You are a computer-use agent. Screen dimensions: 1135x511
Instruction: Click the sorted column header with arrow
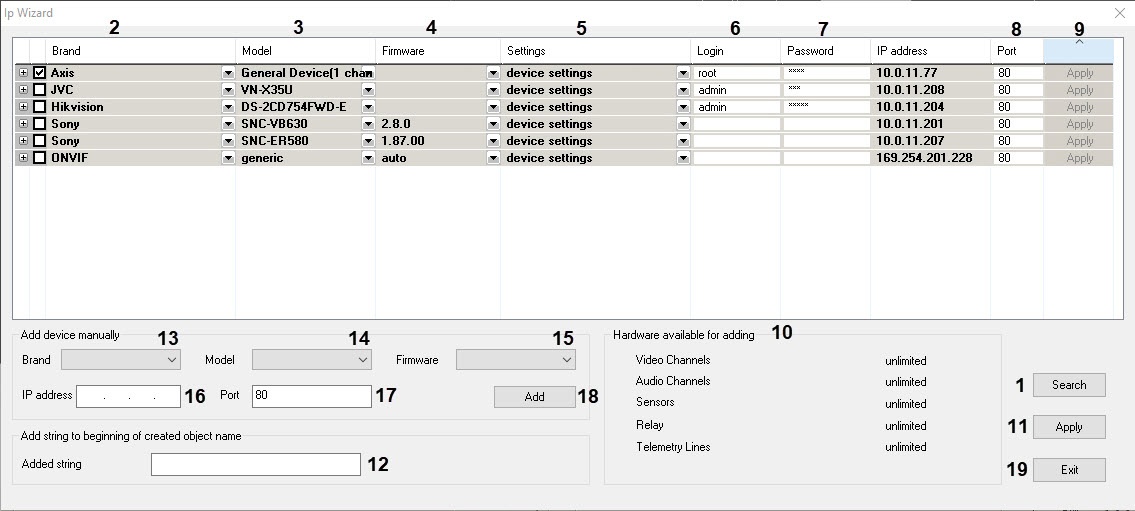coord(1079,51)
